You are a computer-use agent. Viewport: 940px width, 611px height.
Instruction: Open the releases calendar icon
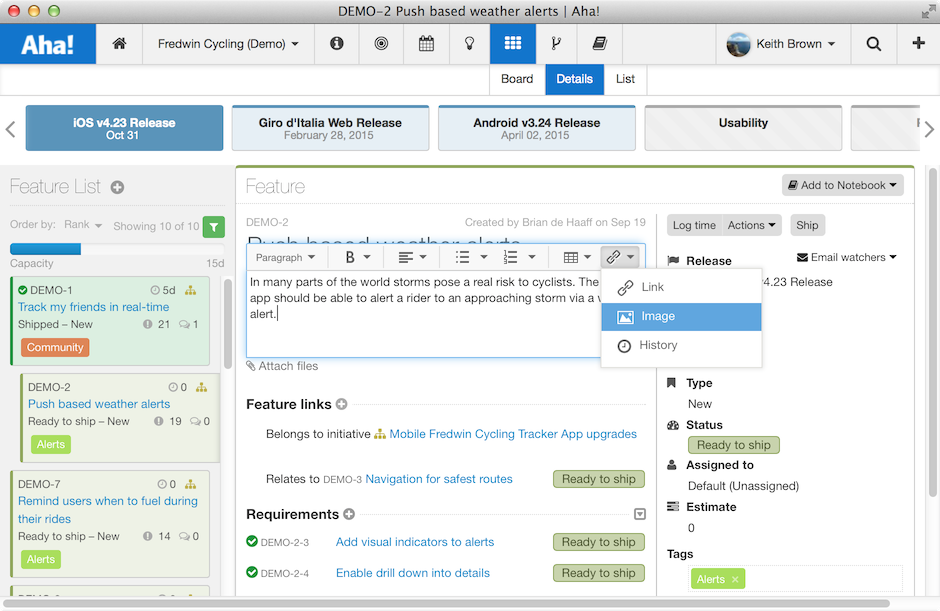[x=426, y=43]
